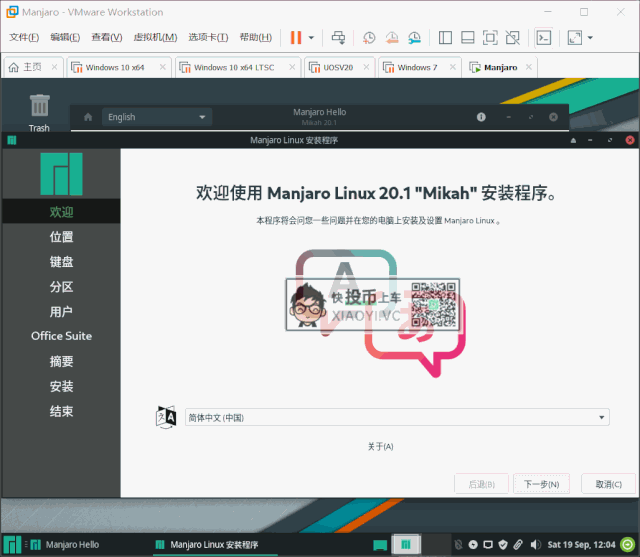The height and width of the screenshot is (557, 640).
Task: Click the snapshot clock icon in VMware toolbar
Action: point(369,38)
